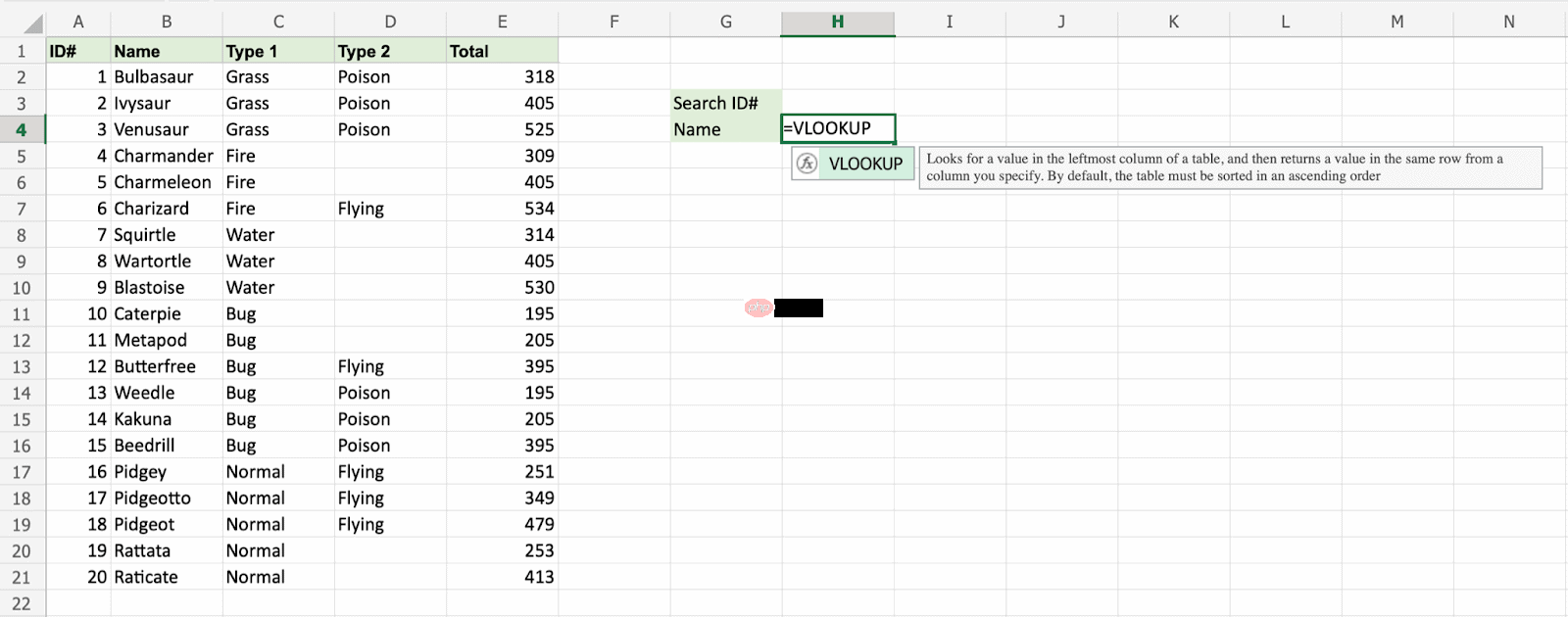Click column A header
Viewport: 1568px width, 617px height.
coord(78,22)
